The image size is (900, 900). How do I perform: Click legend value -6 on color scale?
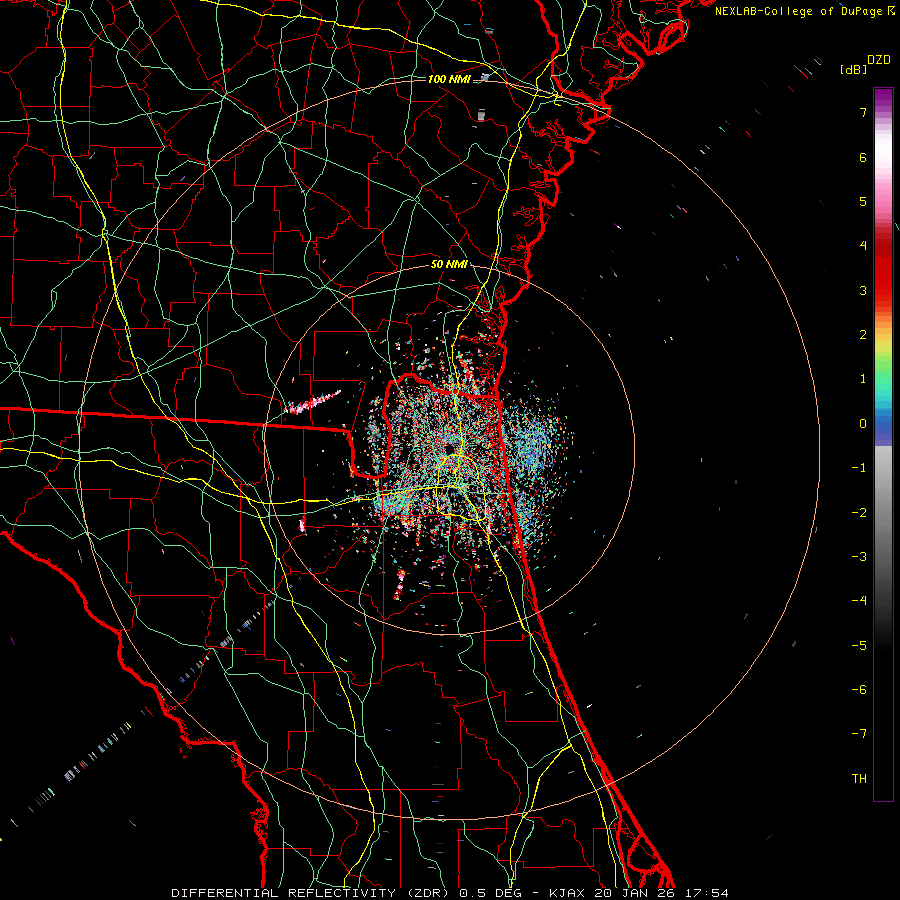(859, 690)
